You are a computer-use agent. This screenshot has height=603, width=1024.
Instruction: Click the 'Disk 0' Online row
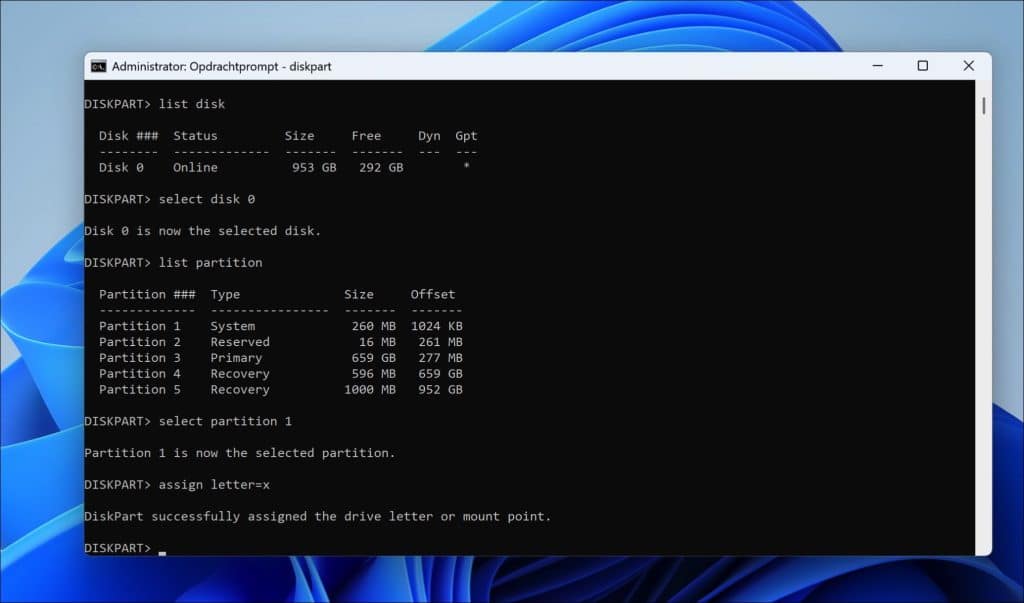point(280,168)
